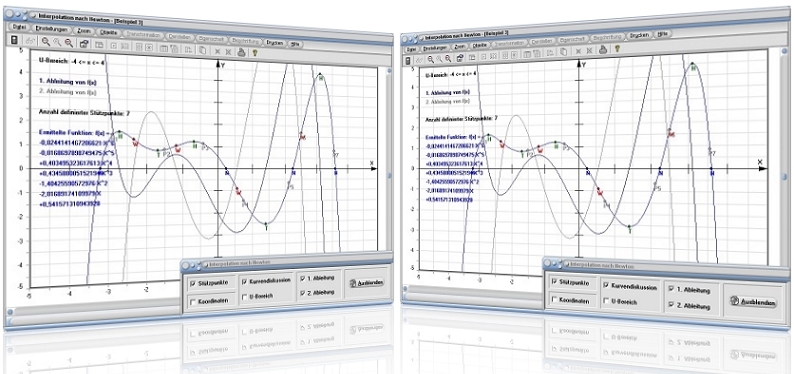Open Einstellungen menu in left window
The height and width of the screenshot is (374, 794).
click(51, 29)
